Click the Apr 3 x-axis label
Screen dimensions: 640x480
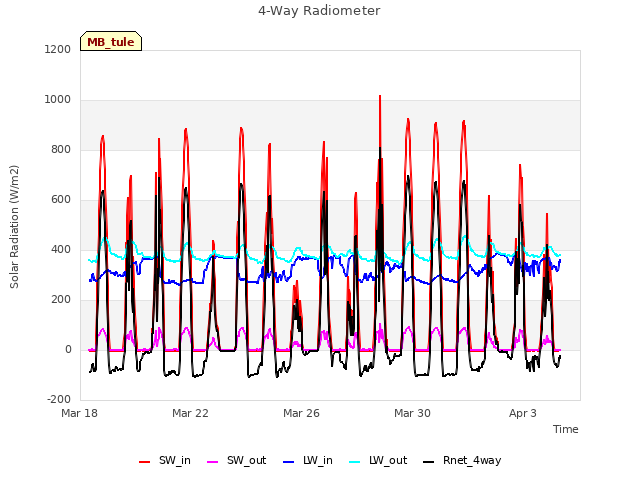(523, 413)
